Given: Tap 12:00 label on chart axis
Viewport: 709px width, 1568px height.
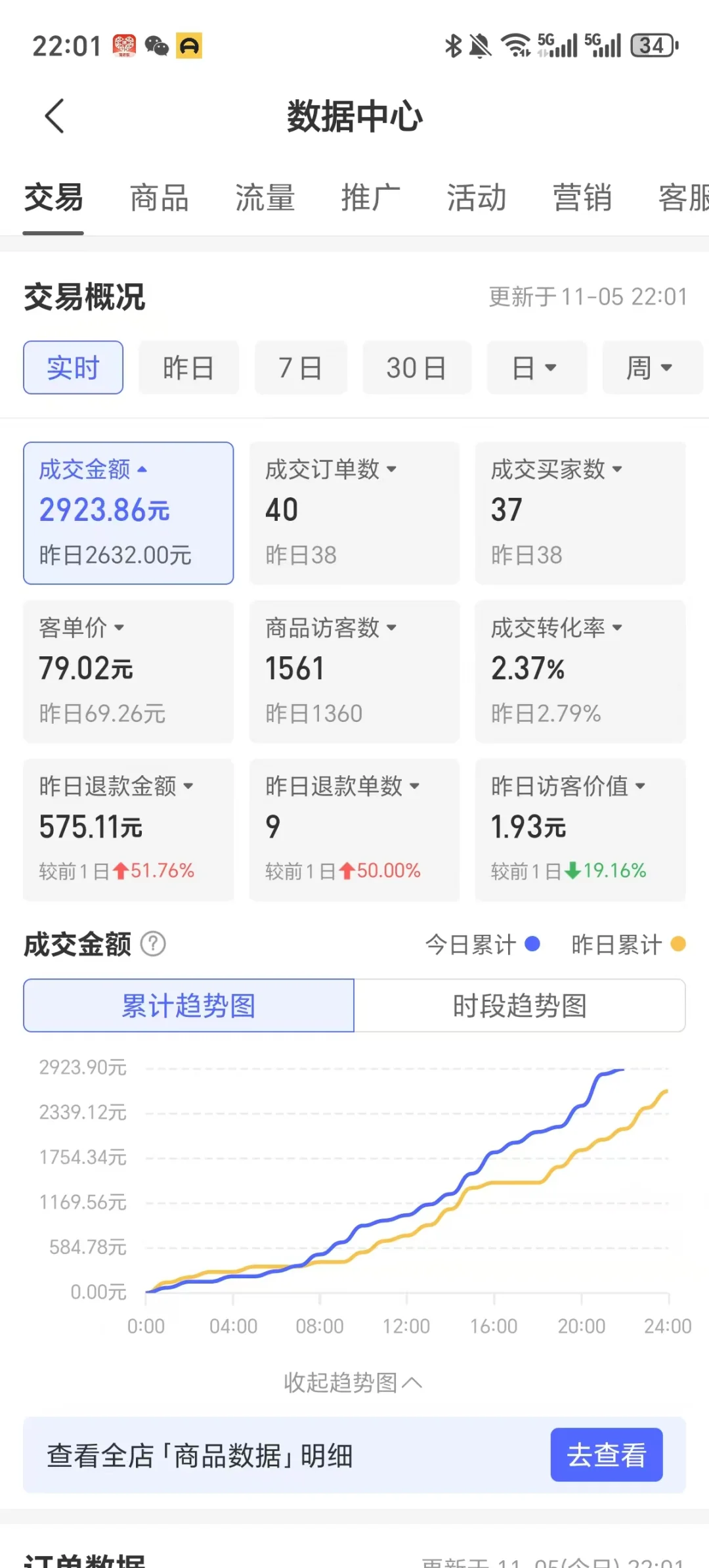Looking at the screenshot, I should point(406,1326).
